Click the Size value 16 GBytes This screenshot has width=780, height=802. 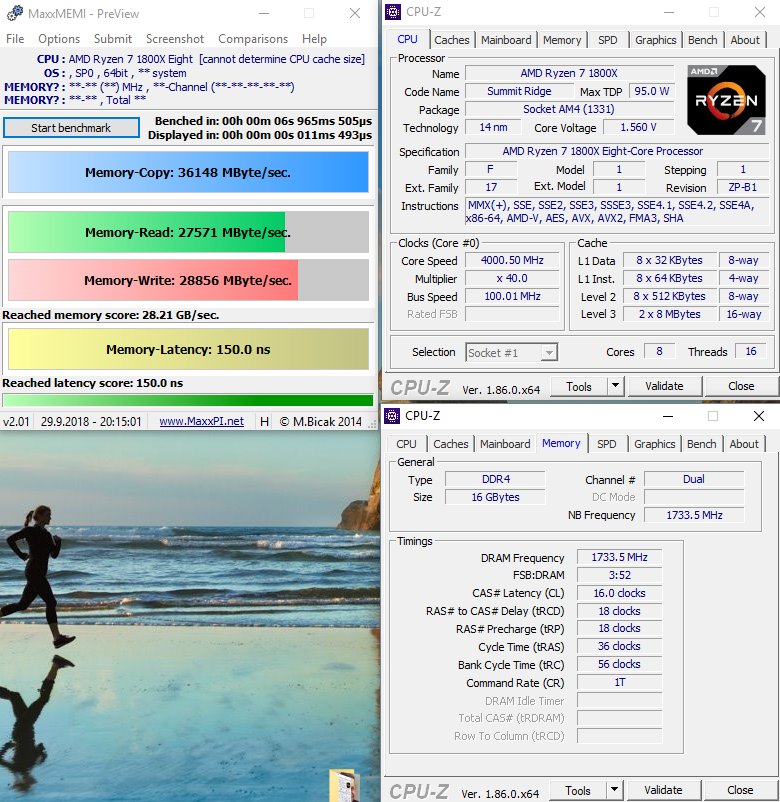pos(495,497)
